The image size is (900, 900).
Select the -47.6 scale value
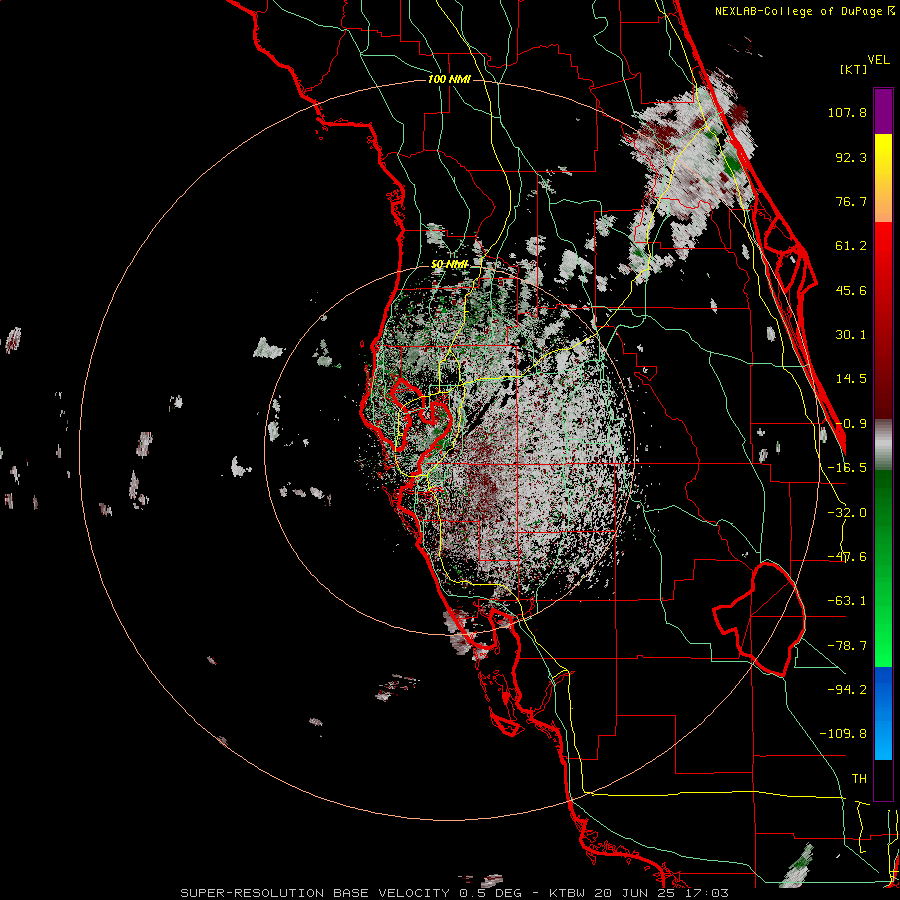(x=847, y=557)
